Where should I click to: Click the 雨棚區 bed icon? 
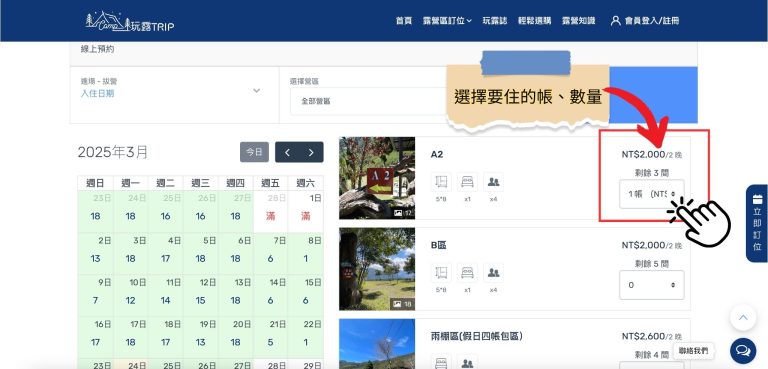point(441,362)
